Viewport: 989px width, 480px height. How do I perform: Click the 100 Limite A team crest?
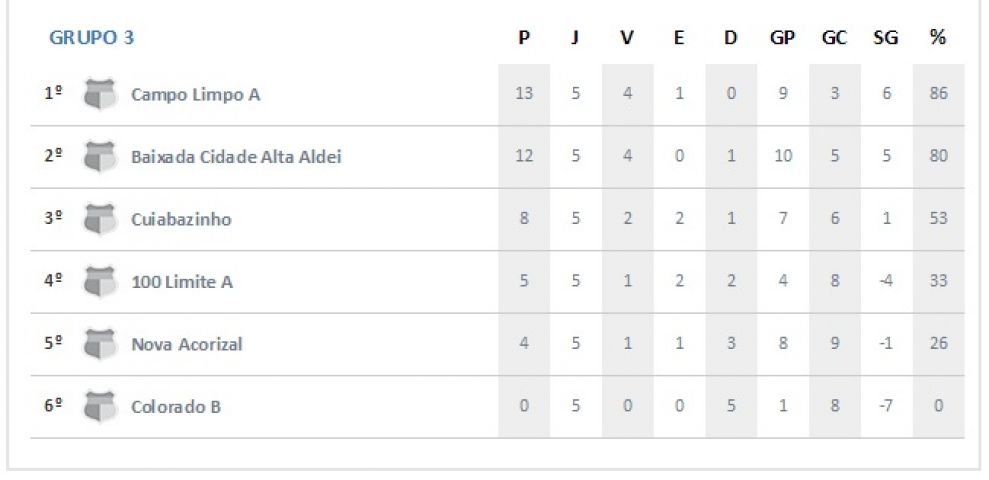[x=100, y=281]
